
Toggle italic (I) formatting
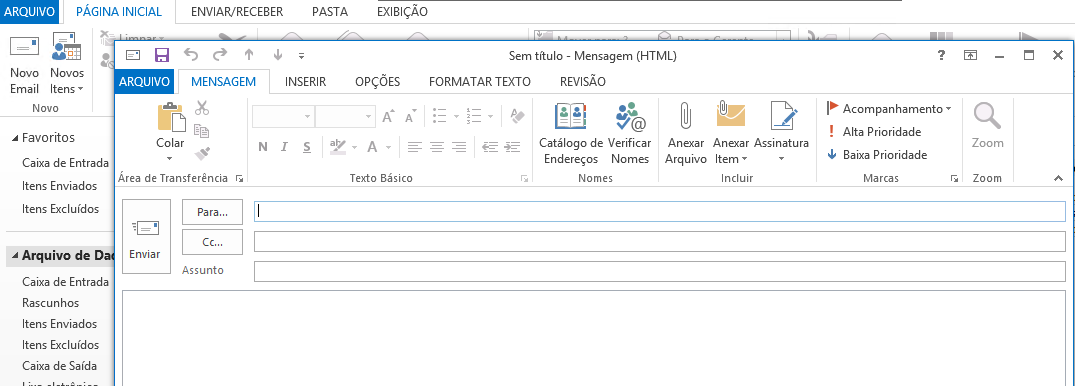point(285,146)
